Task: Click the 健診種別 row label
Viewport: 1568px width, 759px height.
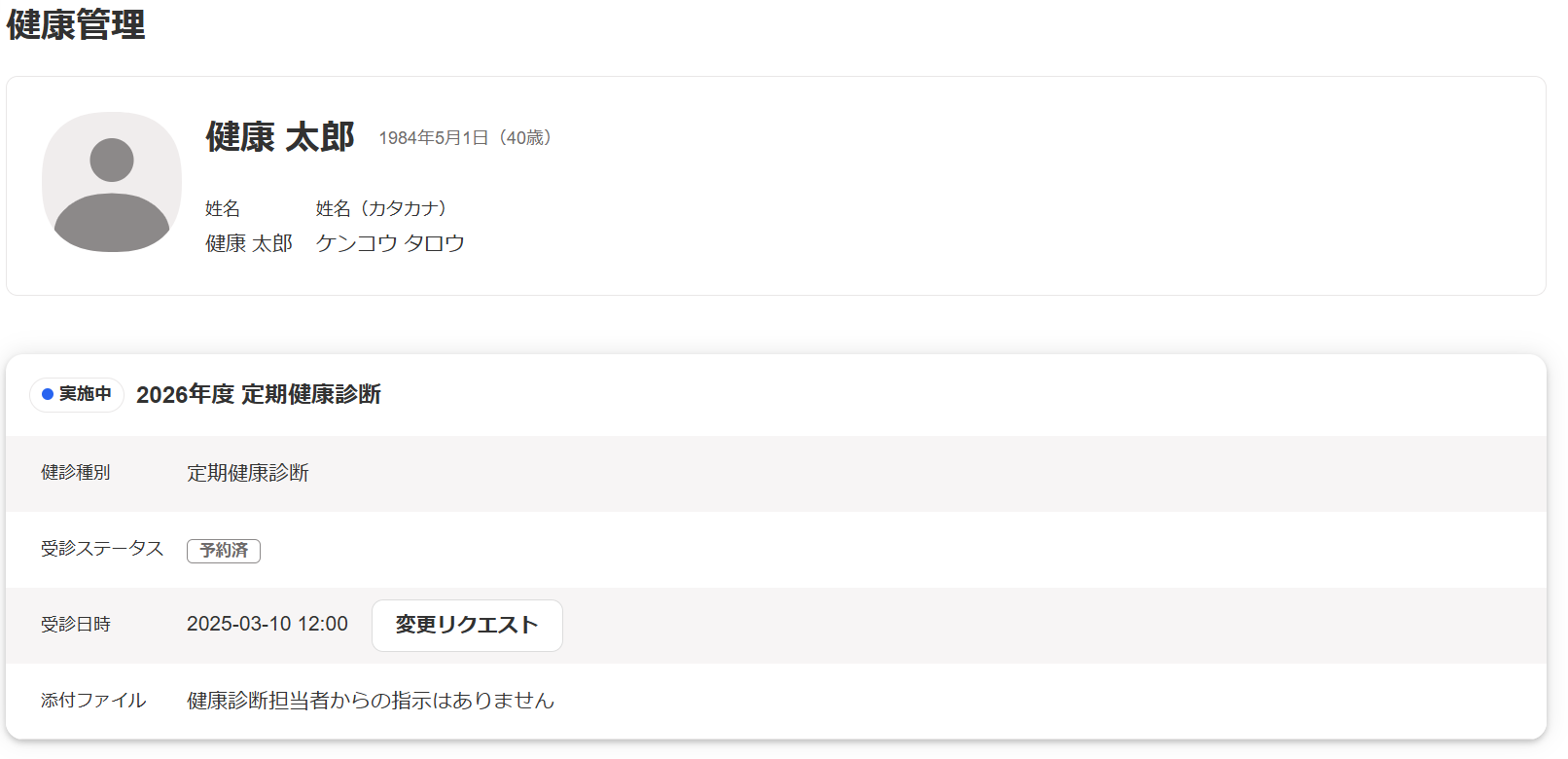Action: pyautogui.click(x=76, y=473)
